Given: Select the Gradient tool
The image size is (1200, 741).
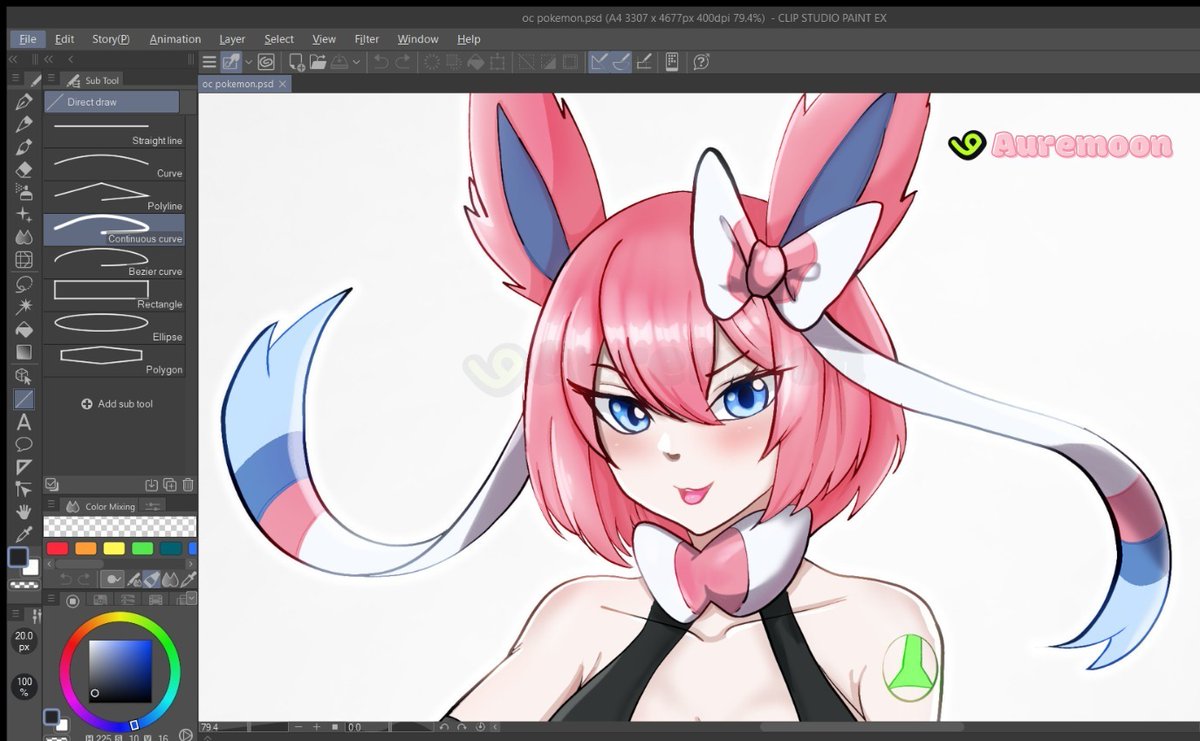Looking at the screenshot, I should (x=24, y=352).
